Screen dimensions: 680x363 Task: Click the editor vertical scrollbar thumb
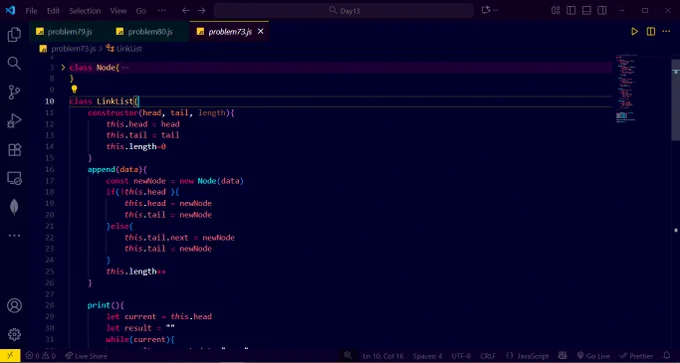[x=676, y=100]
